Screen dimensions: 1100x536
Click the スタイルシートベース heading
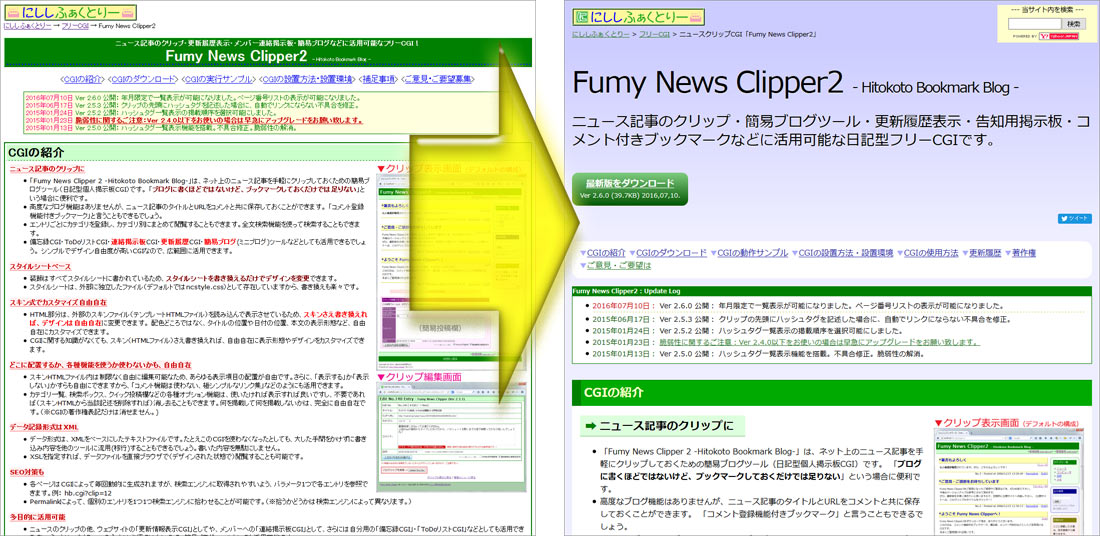40,267
